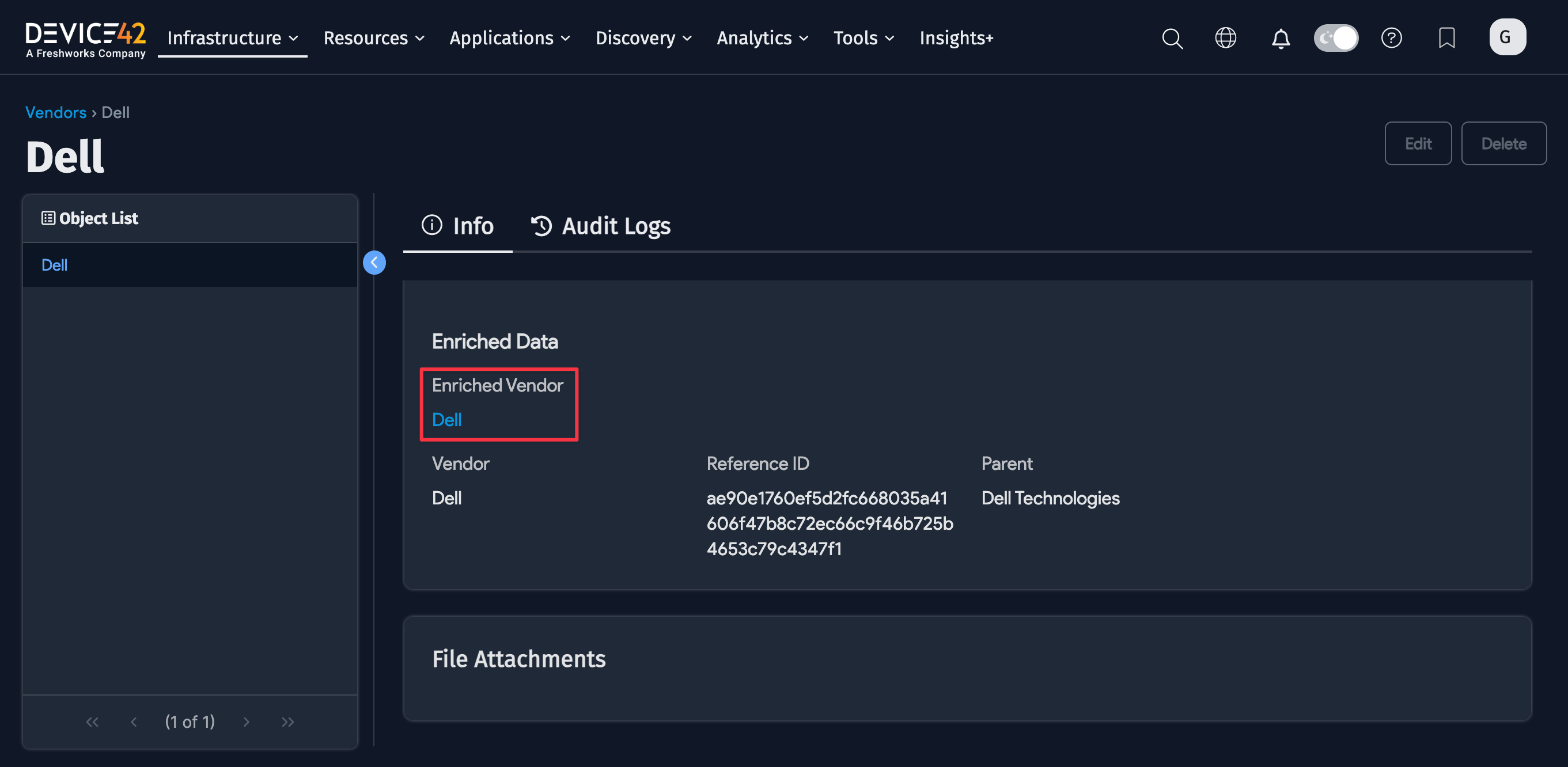Viewport: 1568px width, 767px height.
Task: Open the user avatar G menu
Action: pyautogui.click(x=1507, y=37)
